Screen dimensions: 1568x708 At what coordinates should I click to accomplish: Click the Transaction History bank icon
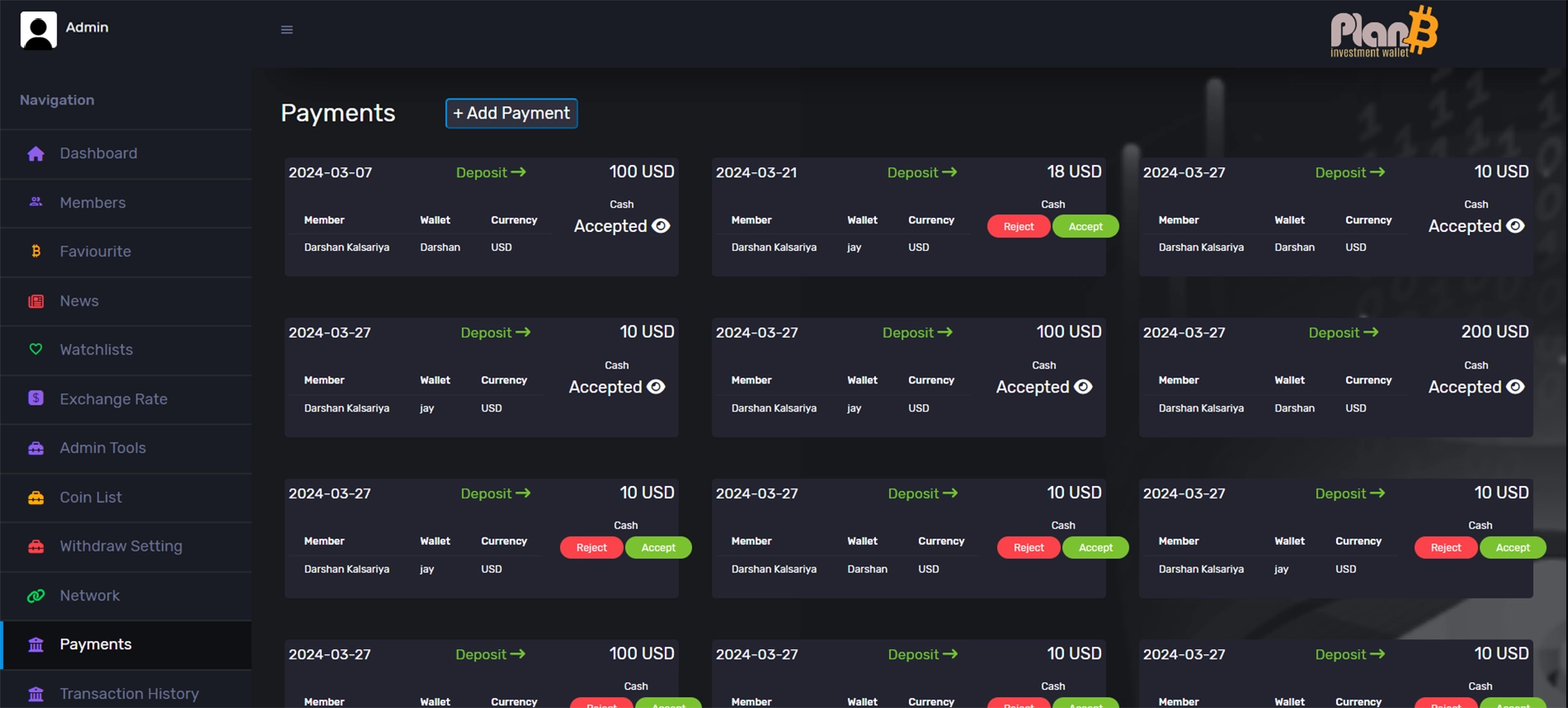click(36, 693)
